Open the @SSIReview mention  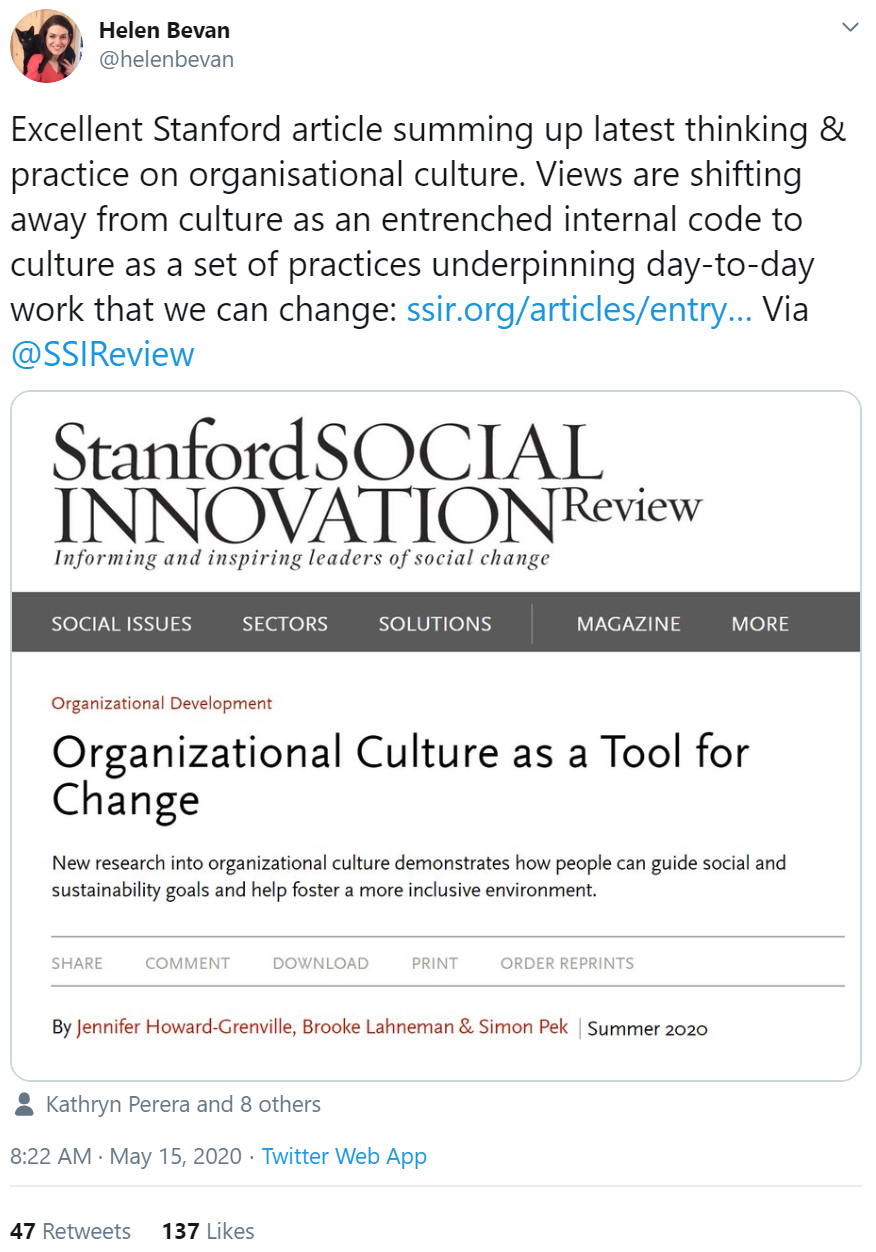(102, 354)
